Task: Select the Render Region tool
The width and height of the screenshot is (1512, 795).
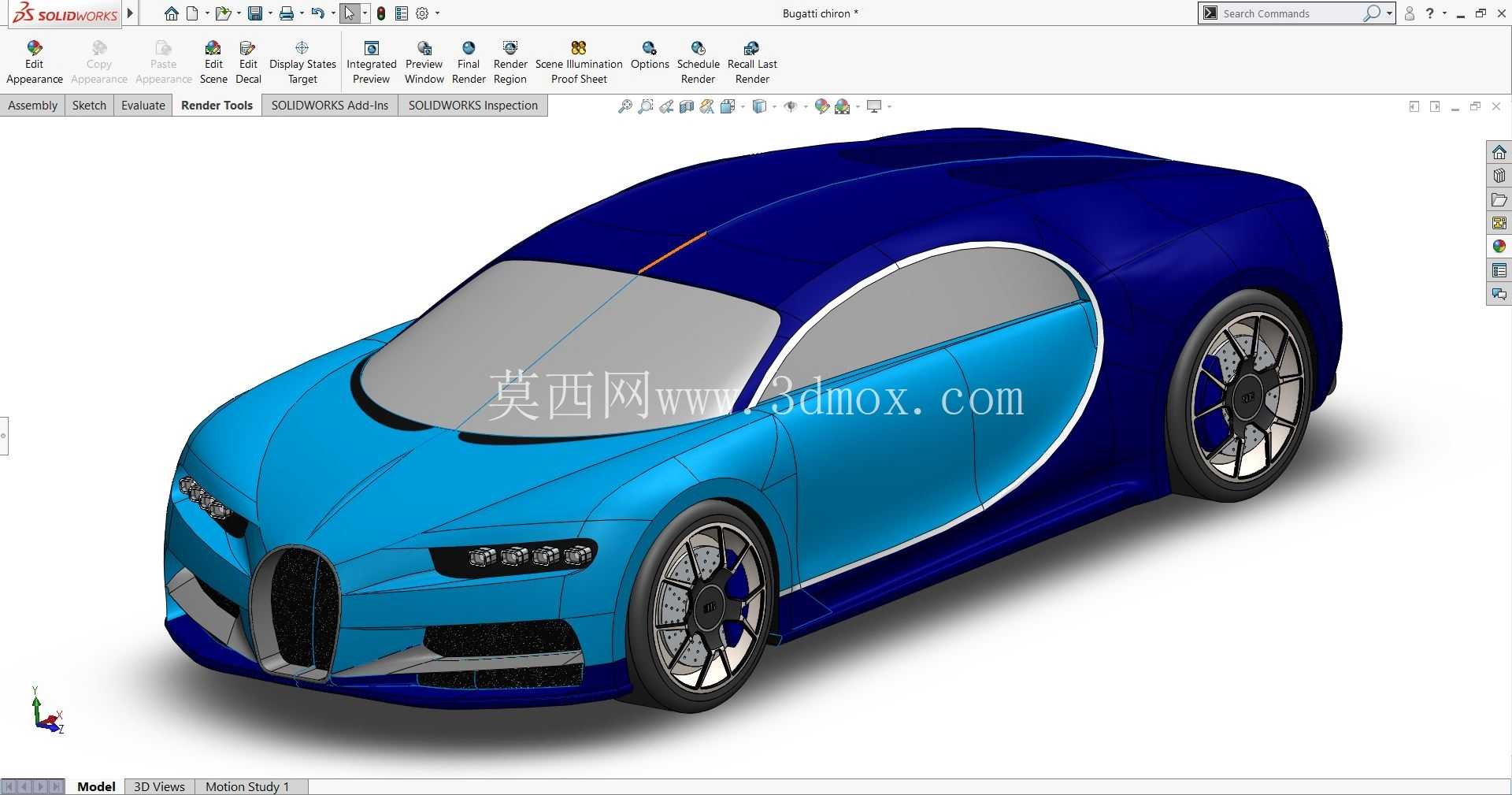Action: pyautogui.click(x=510, y=62)
